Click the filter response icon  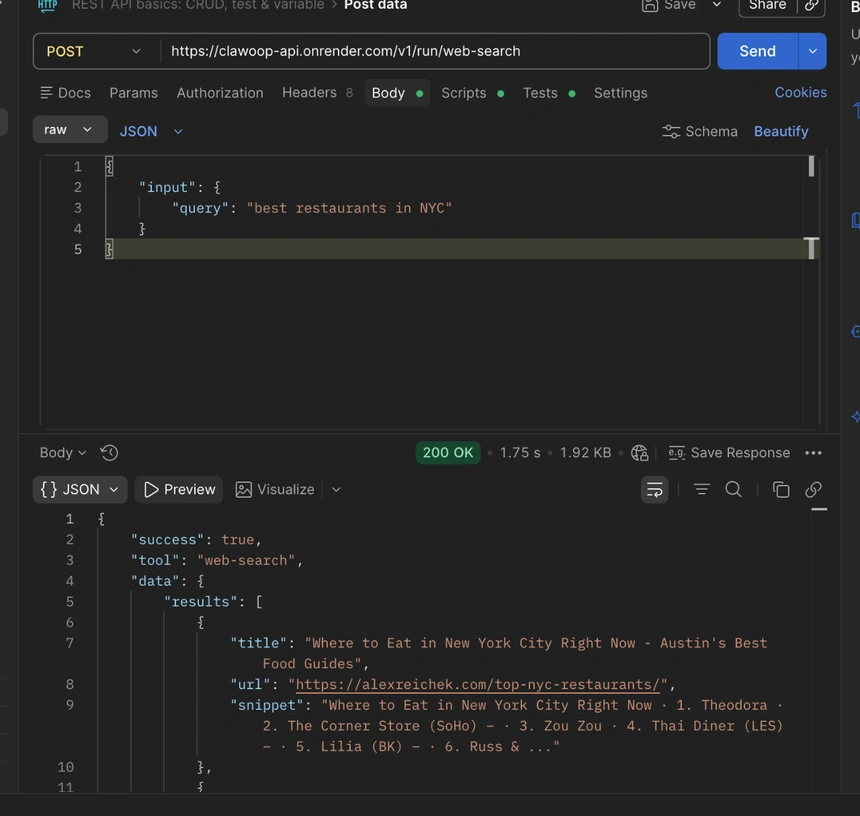702,489
